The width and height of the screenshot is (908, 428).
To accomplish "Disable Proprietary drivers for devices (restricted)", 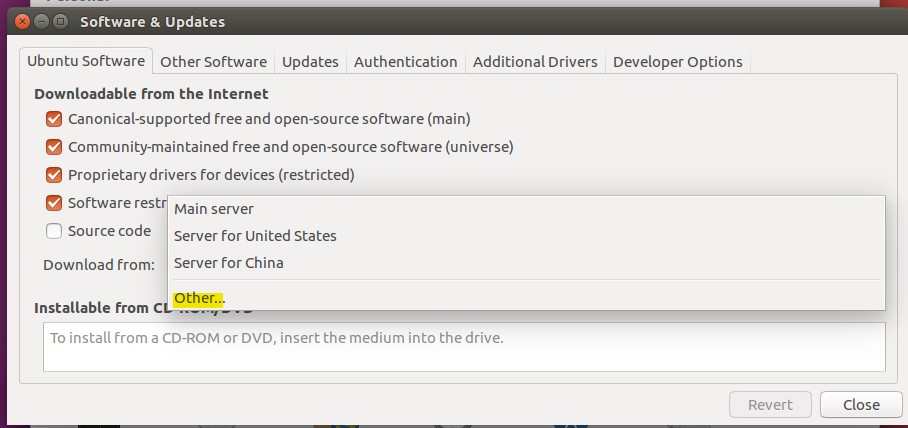I will click(54, 175).
